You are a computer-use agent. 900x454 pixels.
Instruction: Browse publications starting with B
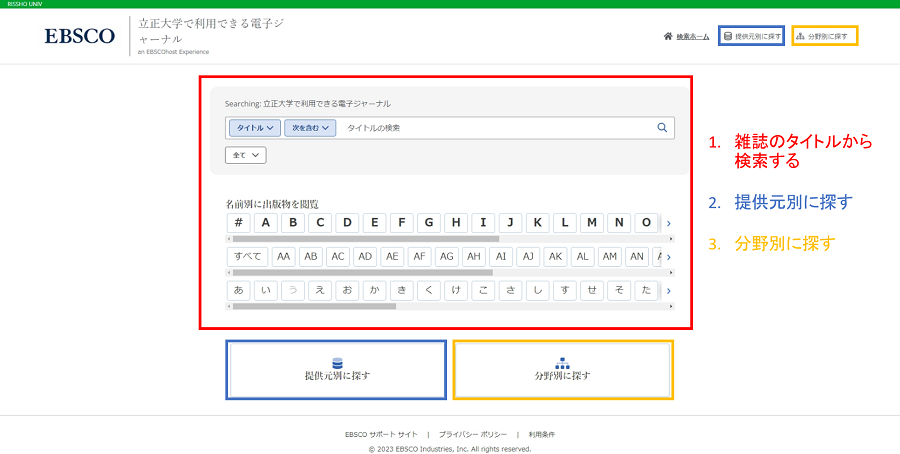pos(293,223)
